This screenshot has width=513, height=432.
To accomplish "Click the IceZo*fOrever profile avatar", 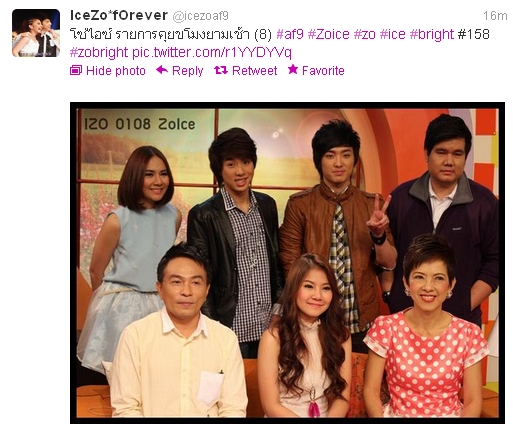I will [36, 33].
